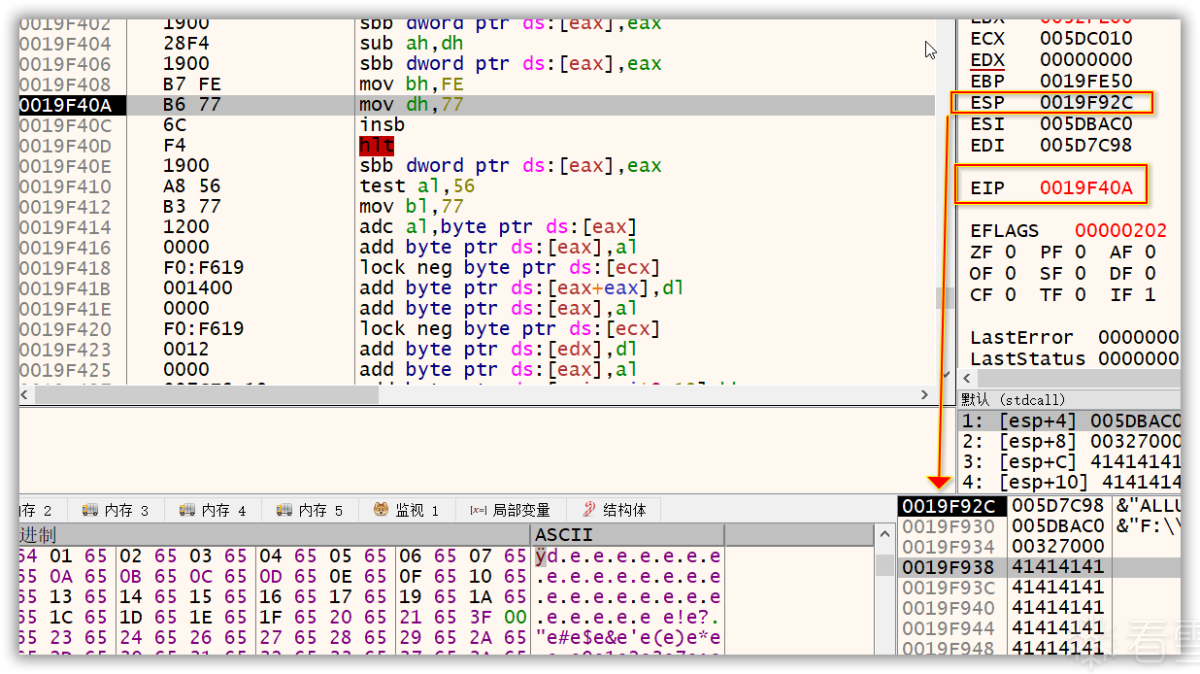Select the 'sub ah,dh' instruction
1200x674 pixels.
(412, 43)
